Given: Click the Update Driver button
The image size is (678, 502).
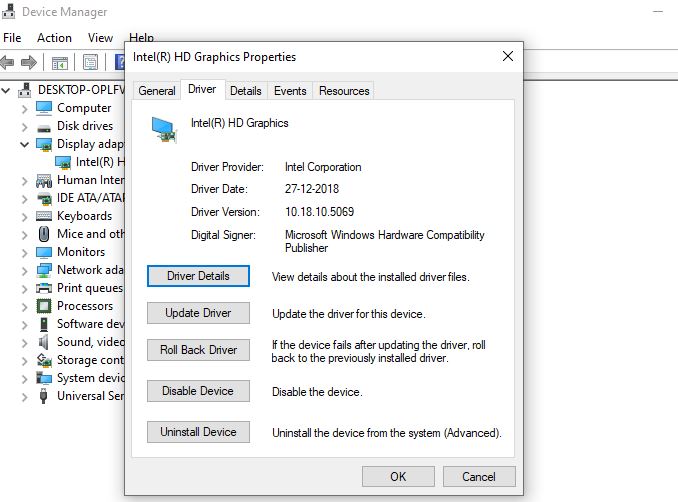Looking at the screenshot, I should pyautogui.click(x=198, y=313).
